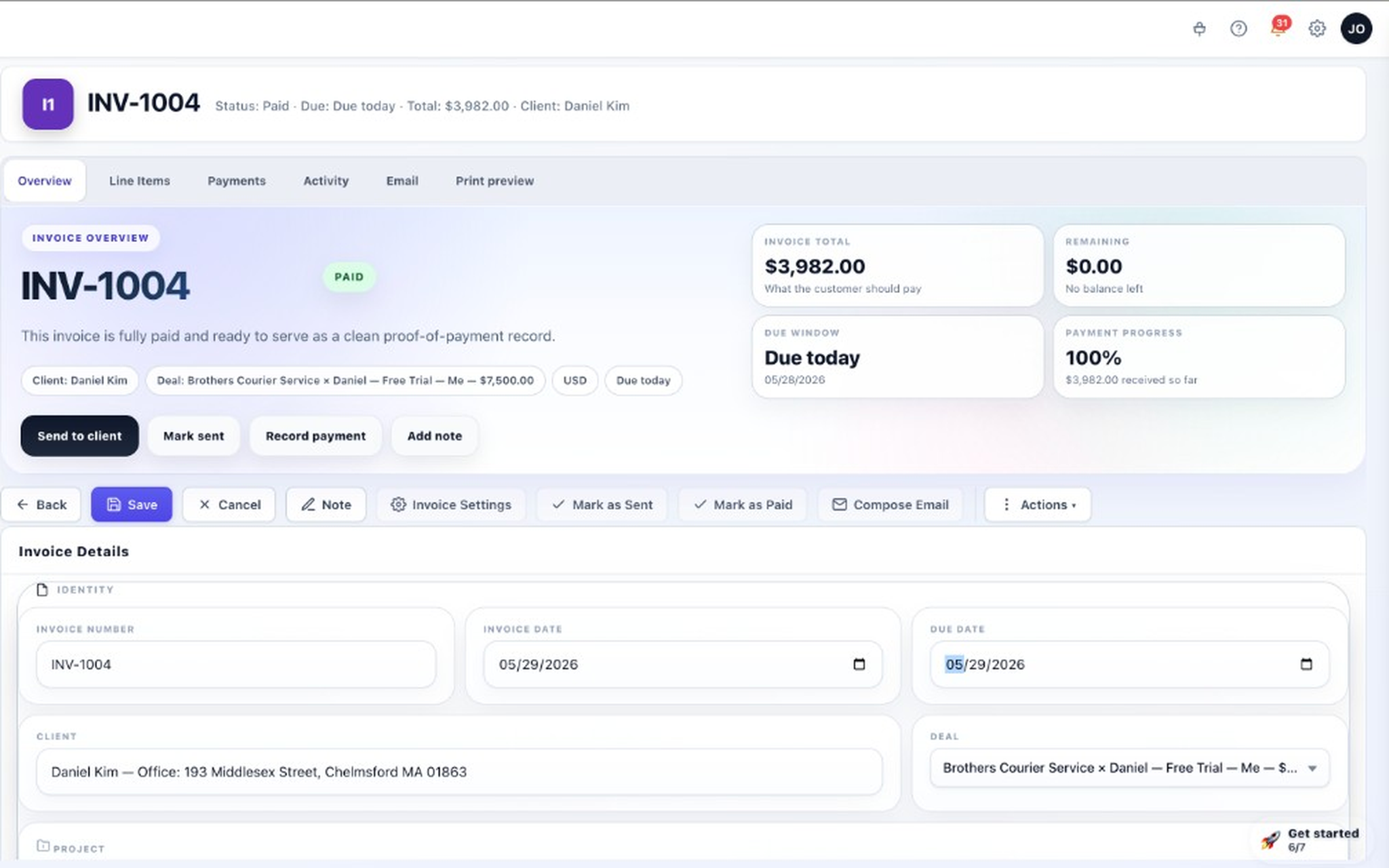Click the Due Date field
The width and height of the screenshot is (1389, 868).
coord(1129,665)
